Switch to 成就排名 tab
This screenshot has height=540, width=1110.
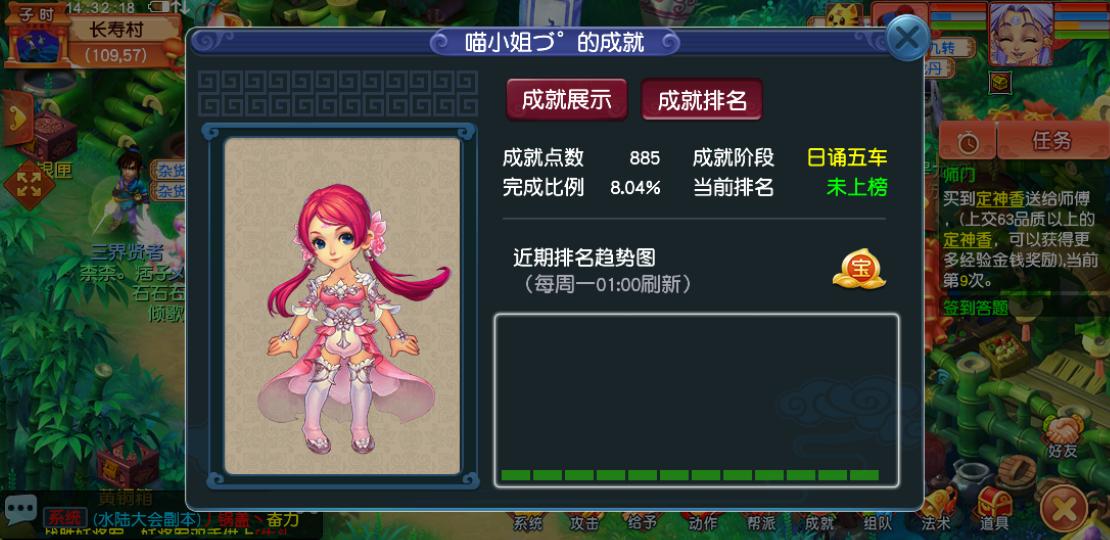[702, 100]
